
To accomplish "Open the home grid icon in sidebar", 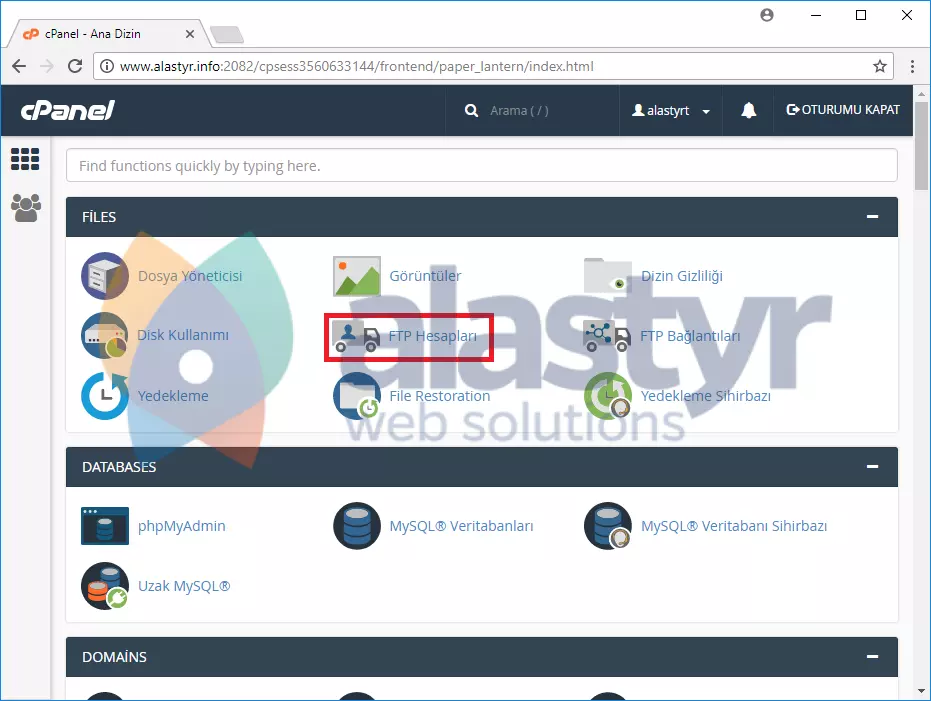I will pos(25,159).
